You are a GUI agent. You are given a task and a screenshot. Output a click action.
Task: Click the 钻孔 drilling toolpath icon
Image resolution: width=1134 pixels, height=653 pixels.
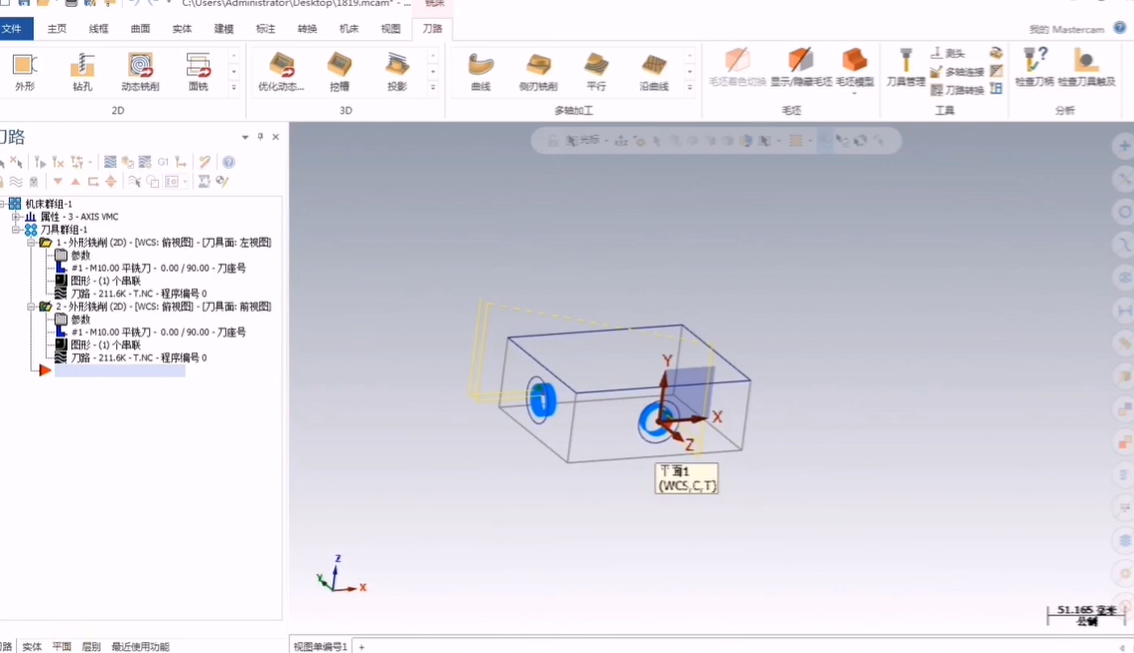point(82,69)
